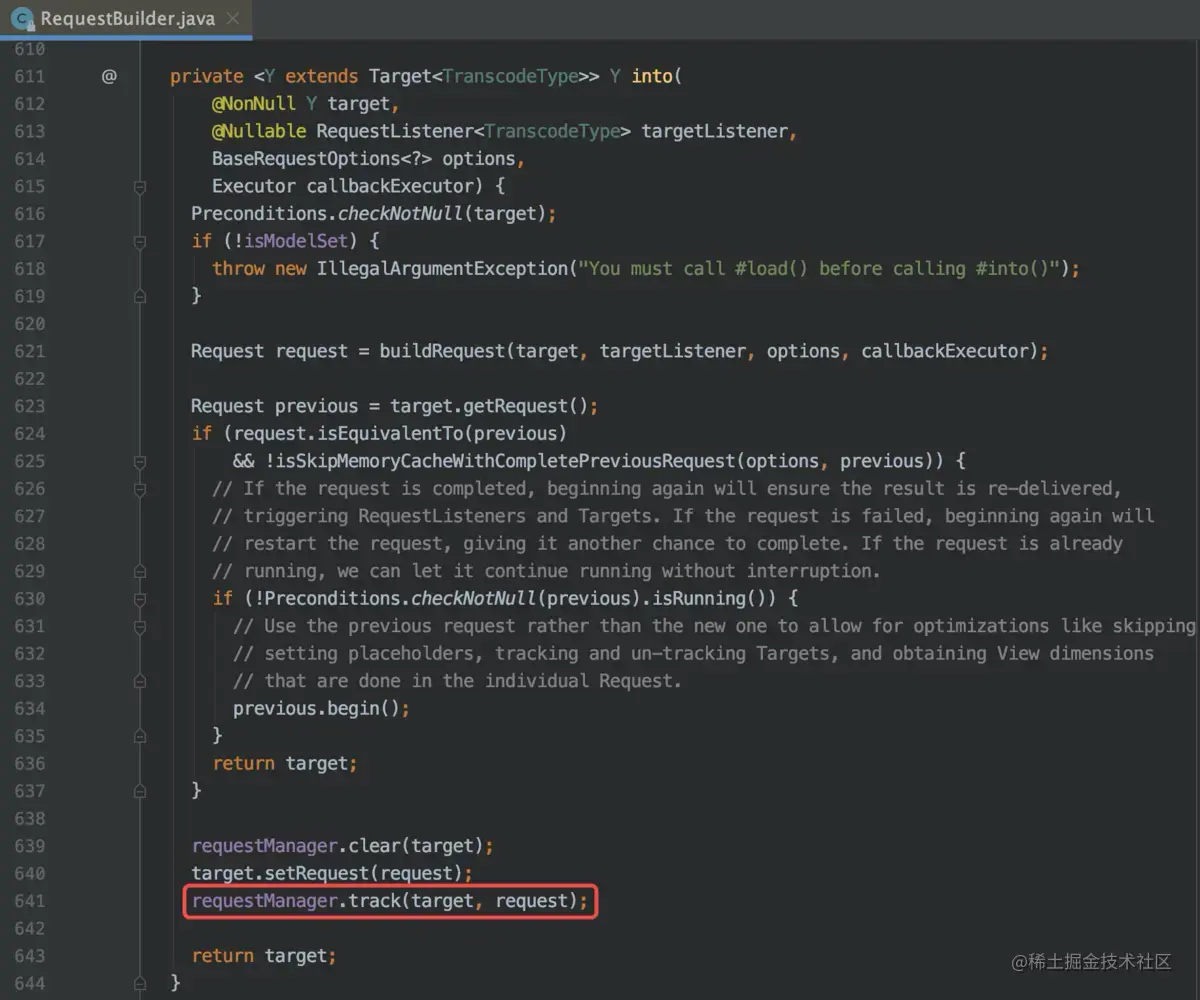Click the 'buildRequest' call on line 621
The height and width of the screenshot is (1000, 1200).
tap(443, 351)
